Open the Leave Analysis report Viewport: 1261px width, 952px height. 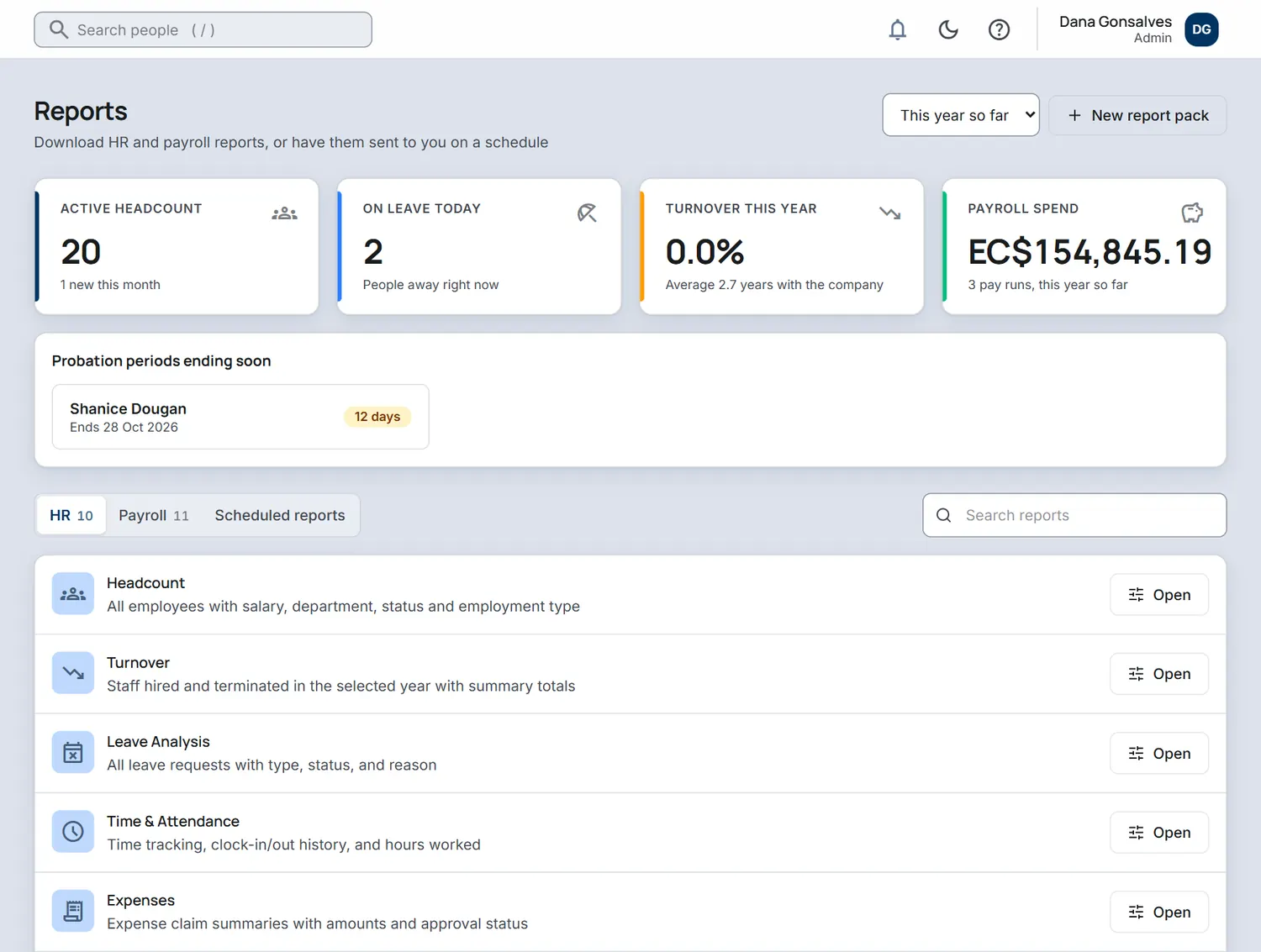click(1159, 754)
